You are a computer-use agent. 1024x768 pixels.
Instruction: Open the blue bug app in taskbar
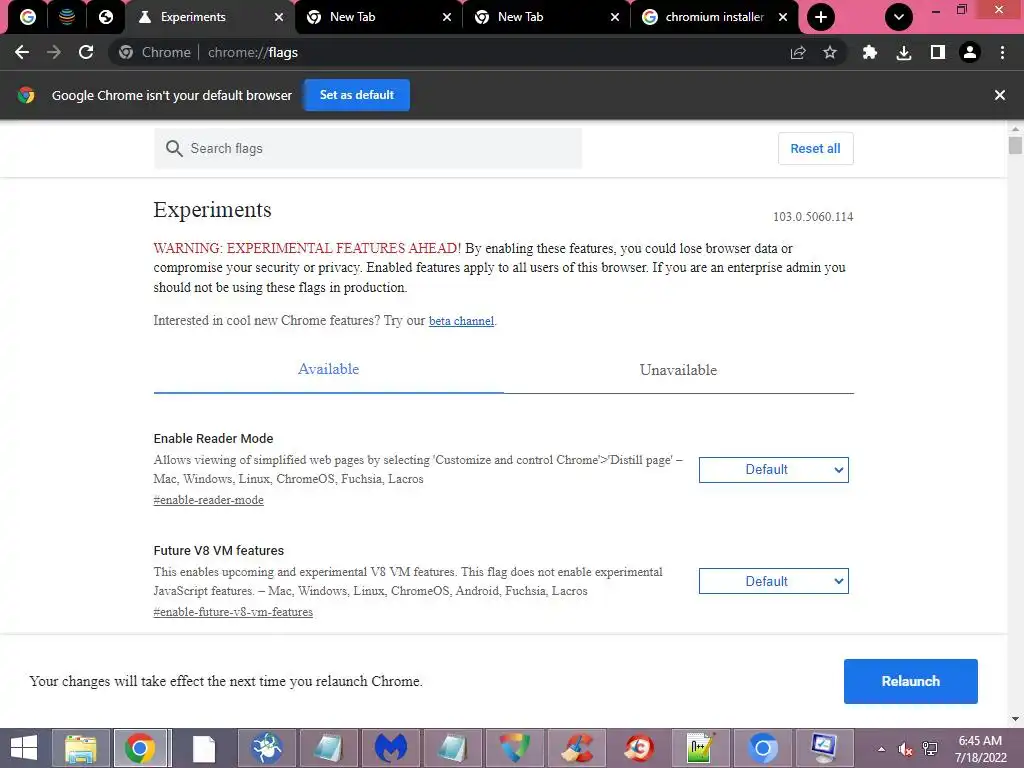tap(266, 748)
